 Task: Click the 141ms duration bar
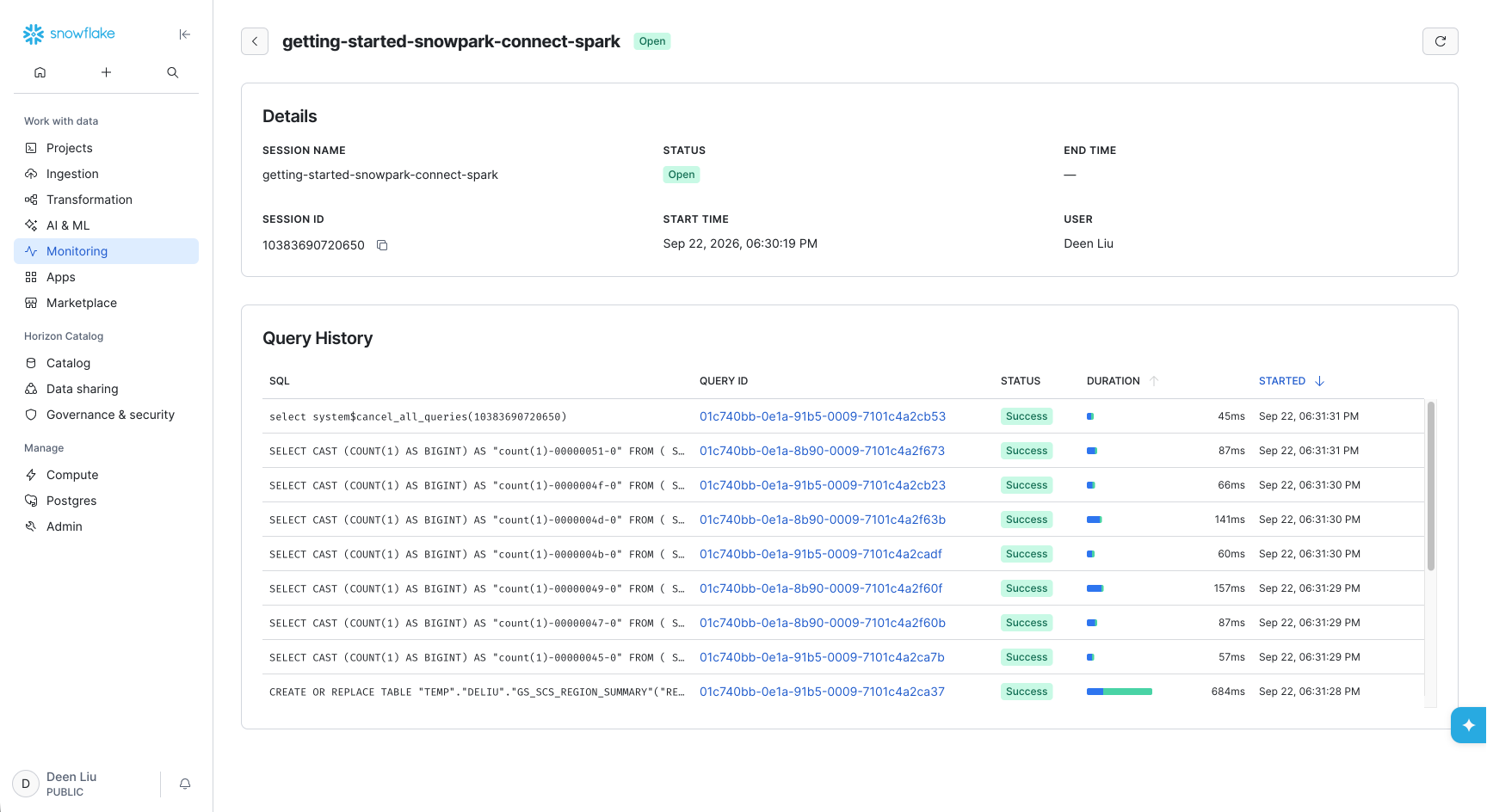coord(1095,520)
